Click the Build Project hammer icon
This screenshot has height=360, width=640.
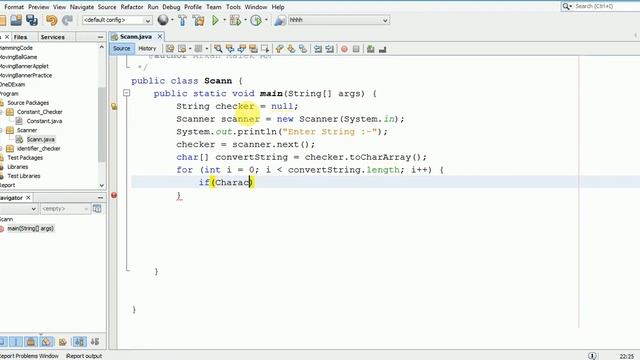coord(182,20)
